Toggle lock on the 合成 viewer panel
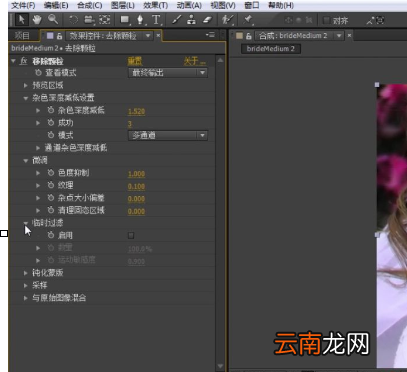The height and width of the screenshot is (372, 407). [x=249, y=36]
